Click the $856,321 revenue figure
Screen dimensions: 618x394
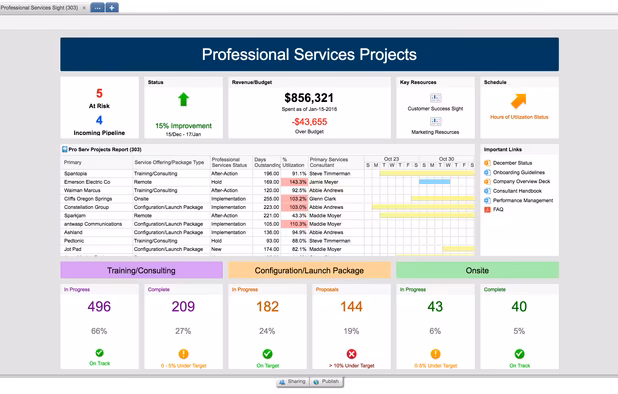pos(309,98)
